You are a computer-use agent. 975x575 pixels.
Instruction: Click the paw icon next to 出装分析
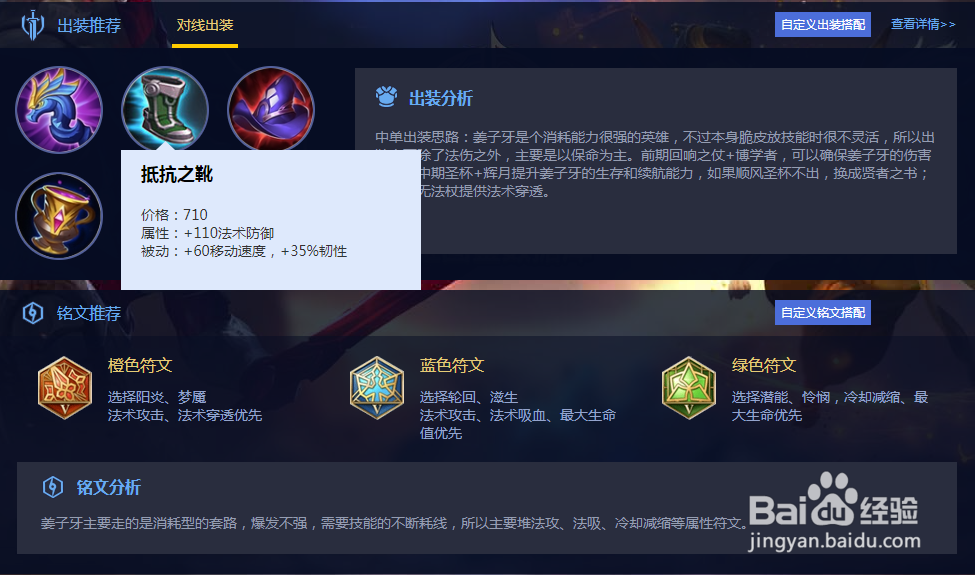click(386, 97)
